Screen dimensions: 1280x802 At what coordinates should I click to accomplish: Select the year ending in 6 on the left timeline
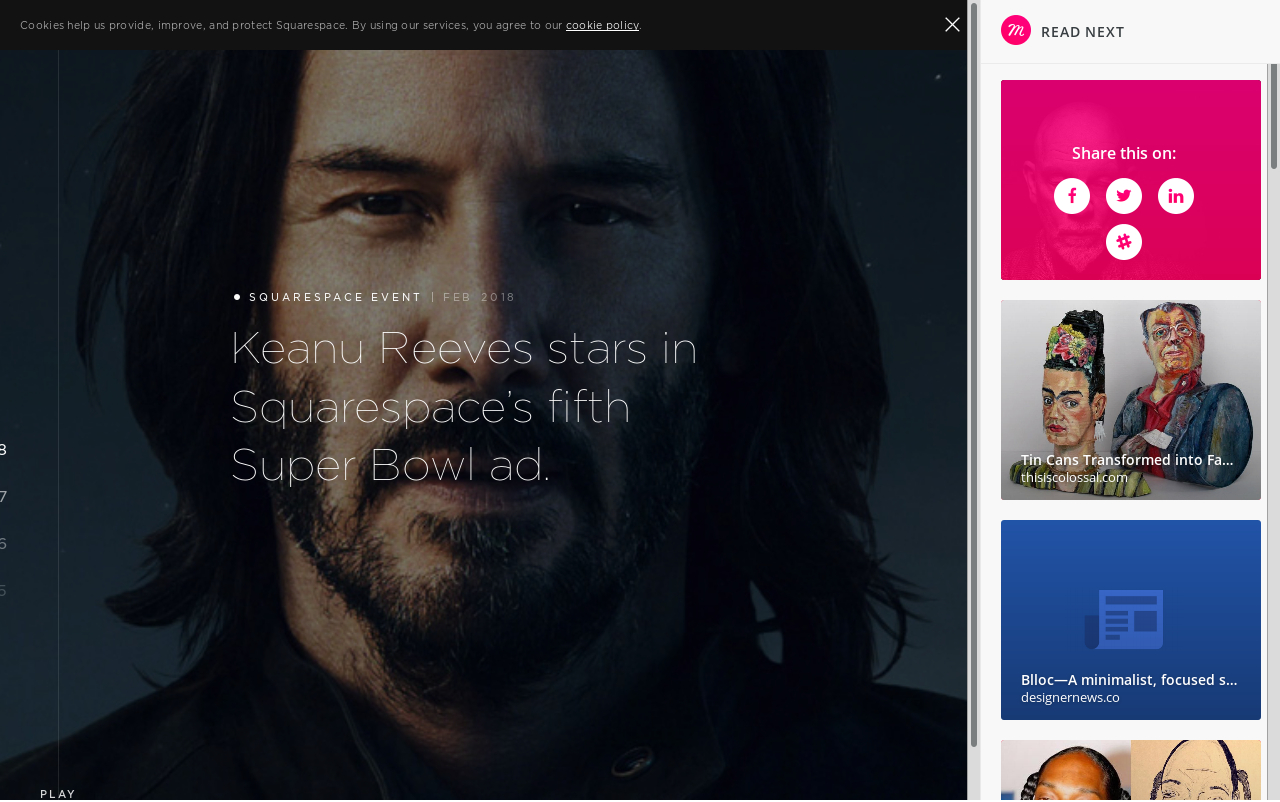(x=3, y=544)
